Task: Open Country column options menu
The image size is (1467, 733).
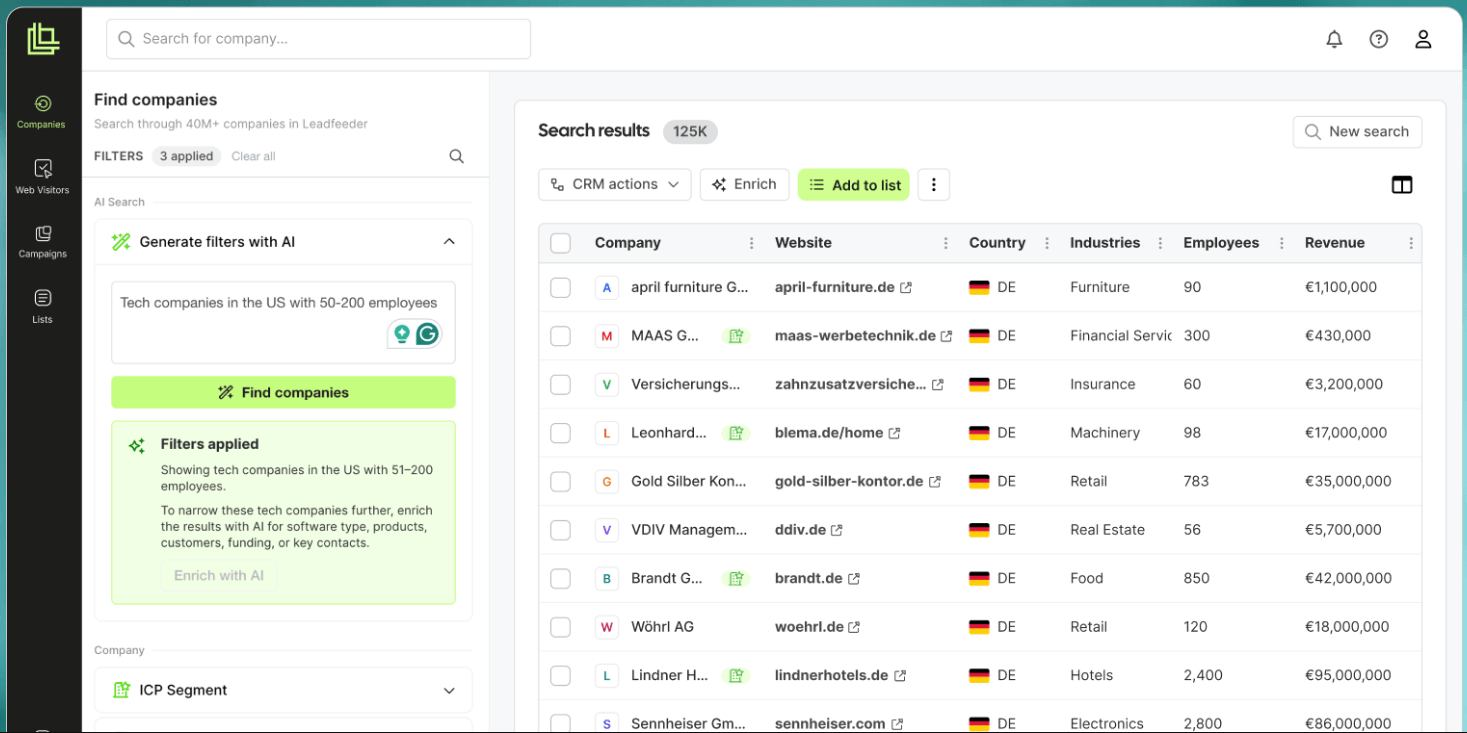Action: 1047,243
